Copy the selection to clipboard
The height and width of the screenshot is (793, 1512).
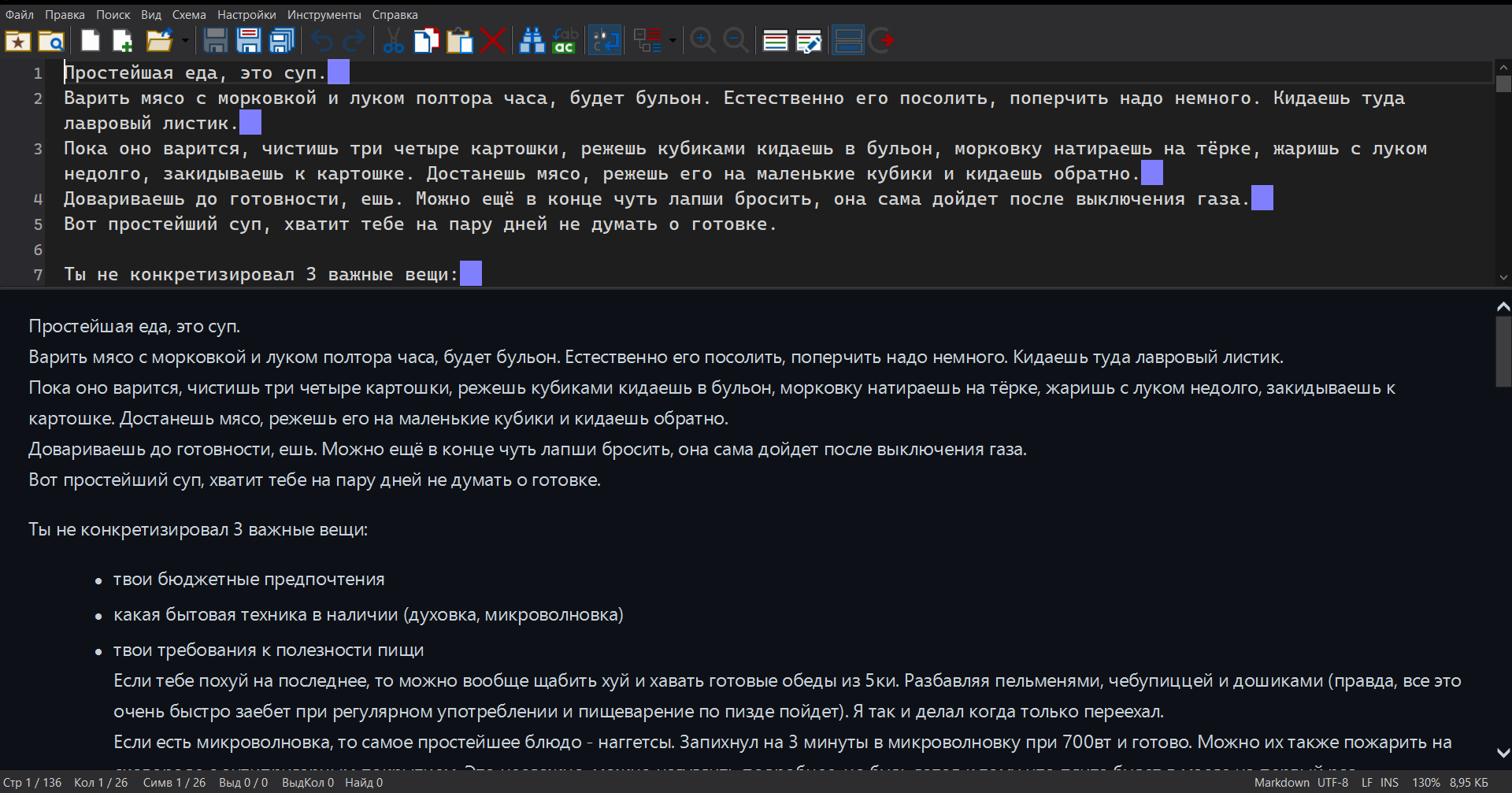[x=426, y=41]
